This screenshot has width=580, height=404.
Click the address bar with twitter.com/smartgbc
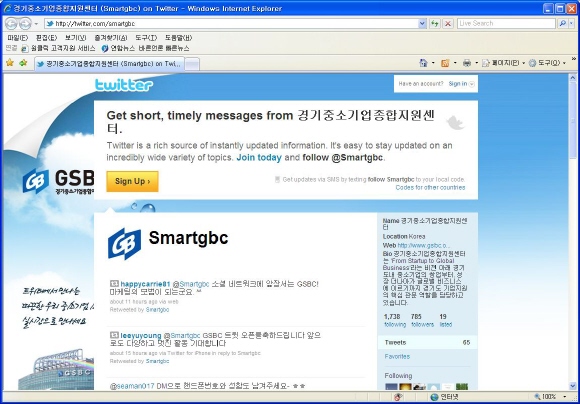[x=232, y=24]
